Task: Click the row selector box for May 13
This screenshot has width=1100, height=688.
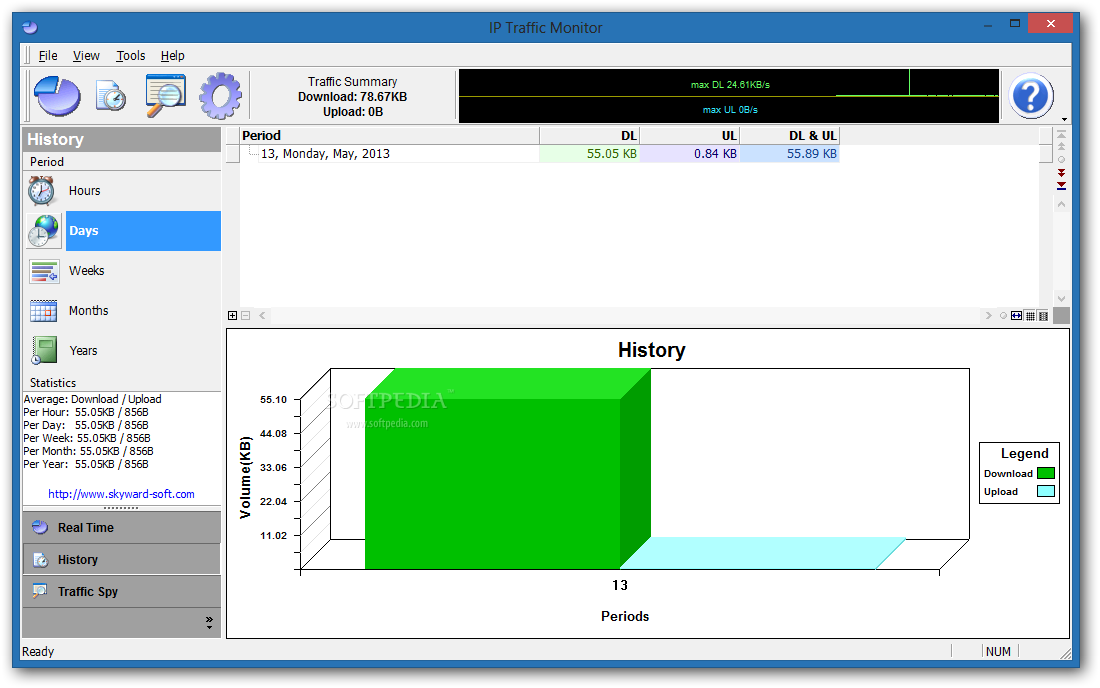Action: [233, 154]
